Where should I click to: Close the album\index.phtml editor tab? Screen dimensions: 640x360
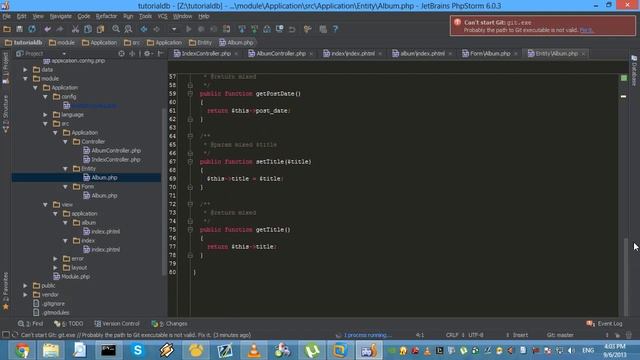450,54
